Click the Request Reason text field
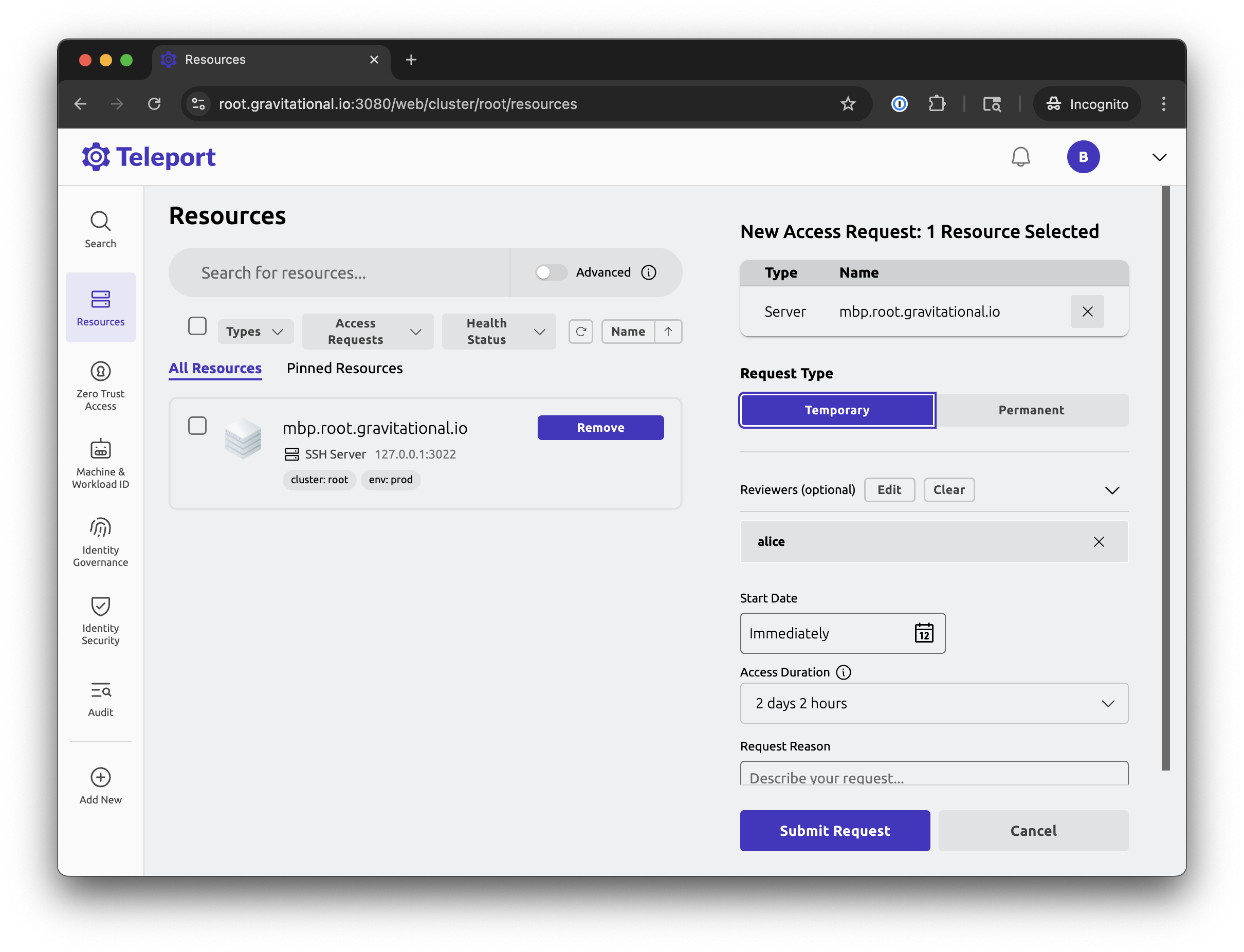 click(x=934, y=775)
